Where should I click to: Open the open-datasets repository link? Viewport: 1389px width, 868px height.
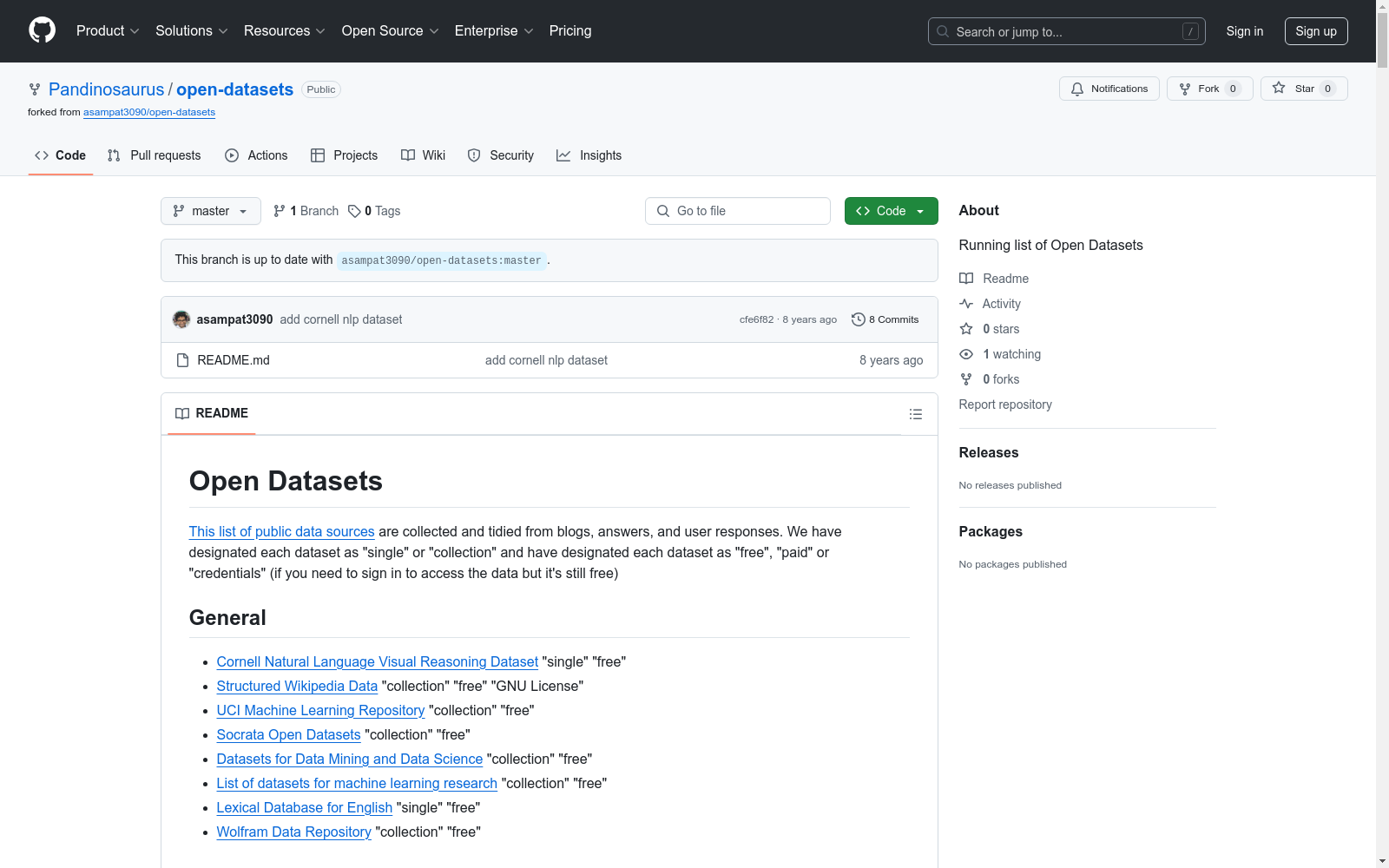(235, 89)
